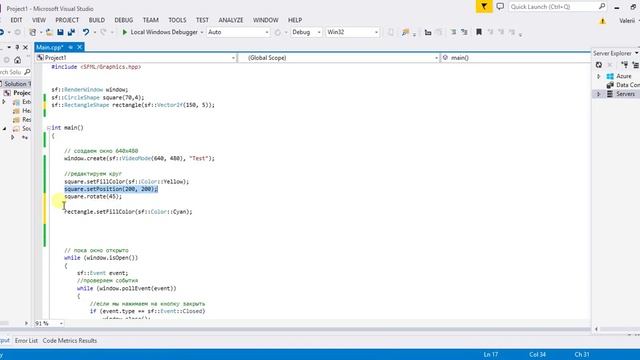Open the TOOLS menu
This screenshot has height=360, width=640.
[177, 20]
